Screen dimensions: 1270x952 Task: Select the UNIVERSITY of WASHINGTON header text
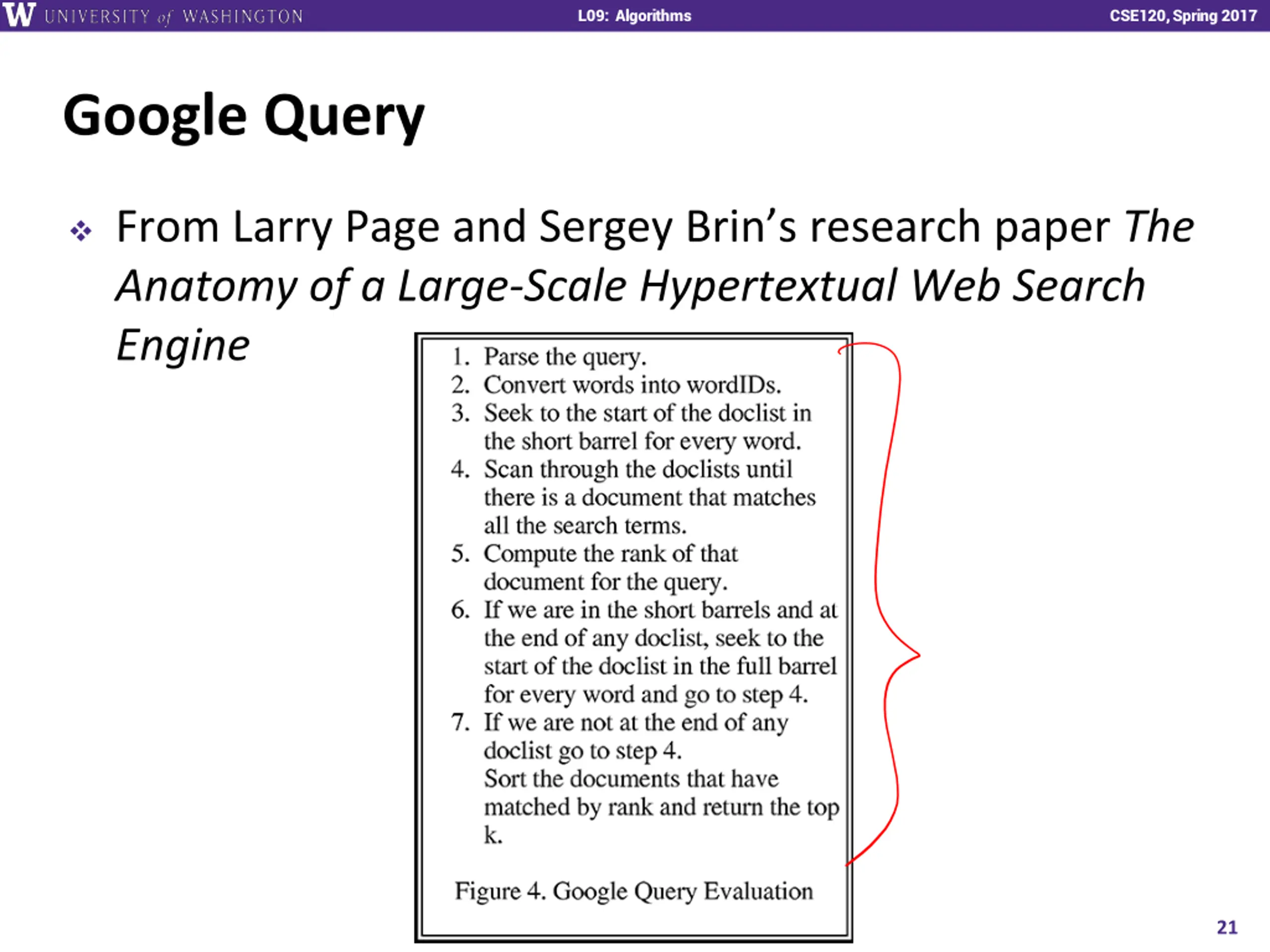pos(174,16)
